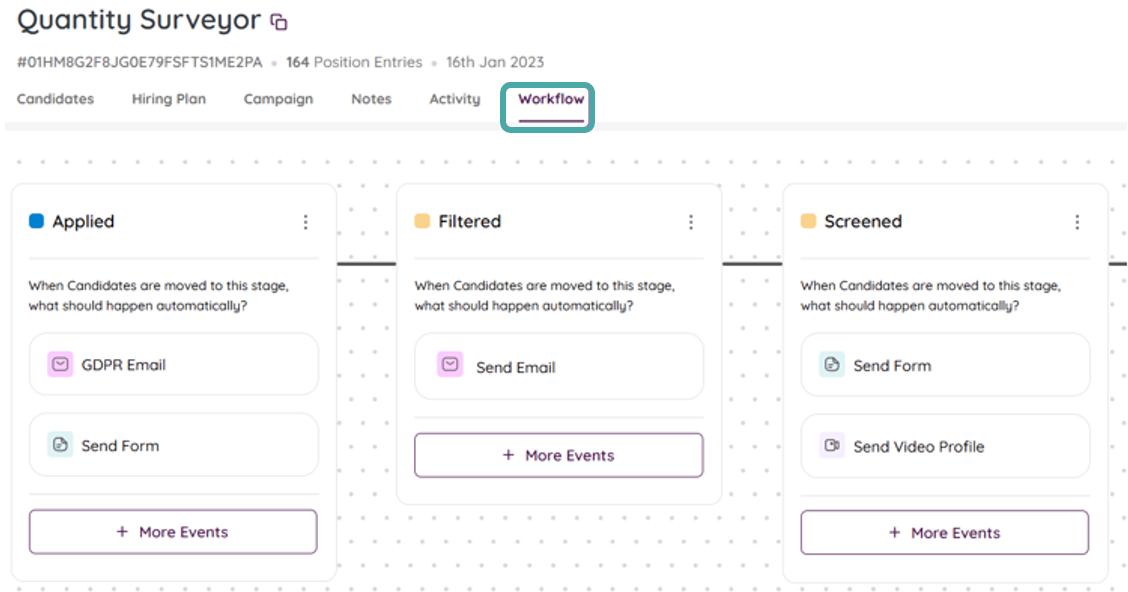Click the Send Email envelope icon in Filtered

(x=450, y=366)
